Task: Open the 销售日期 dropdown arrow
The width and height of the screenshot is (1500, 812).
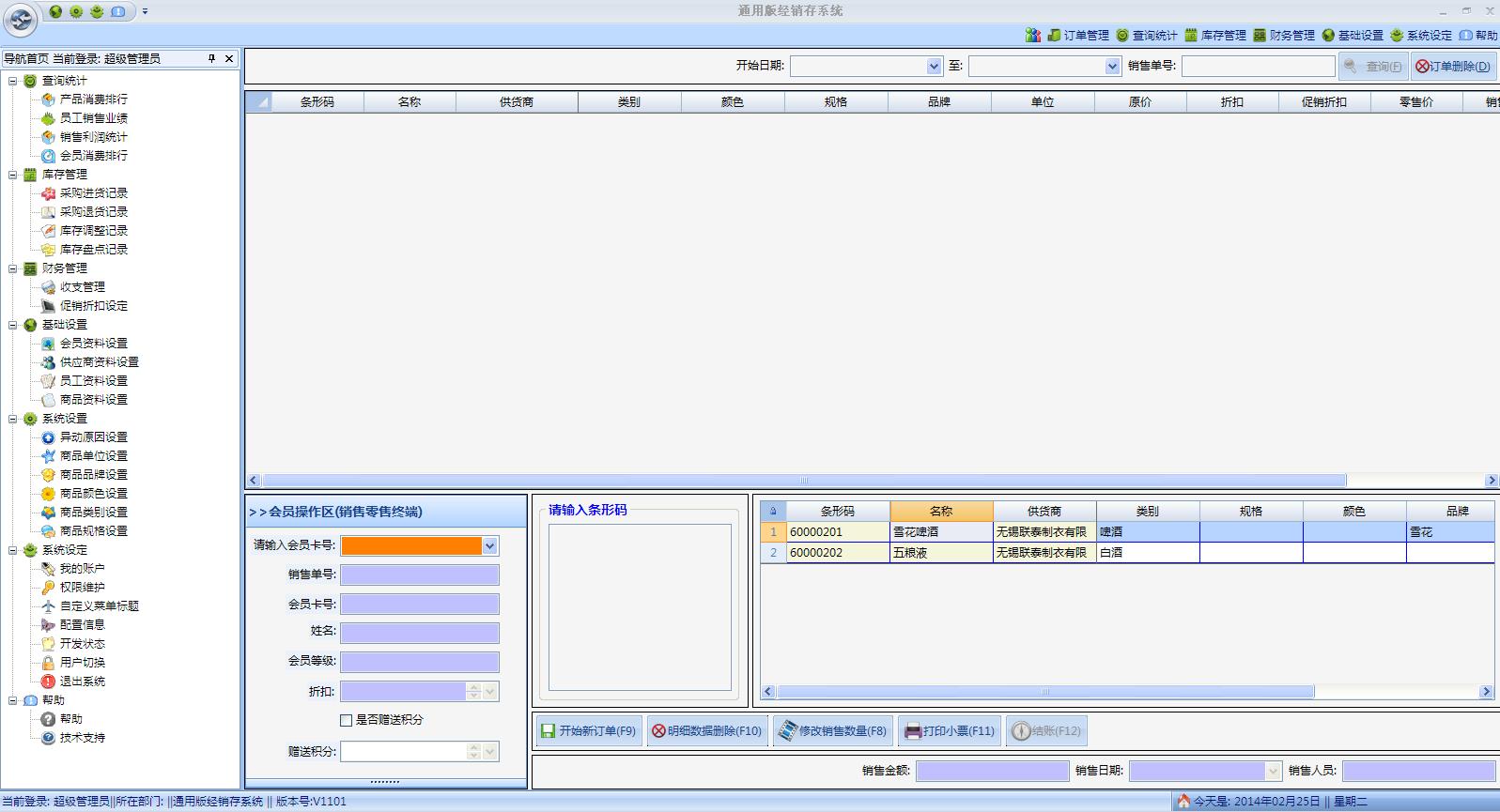Action: click(1274, 771)
